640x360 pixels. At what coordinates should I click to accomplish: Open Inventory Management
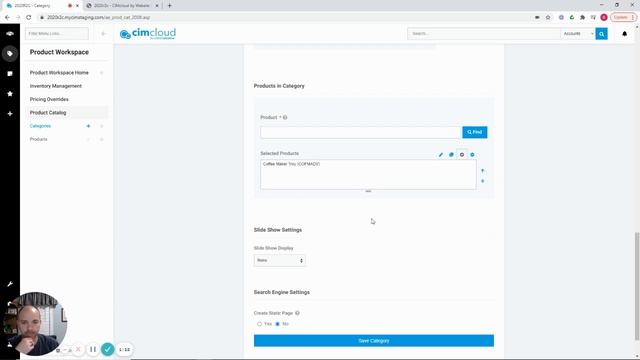(x=56, y=86)
